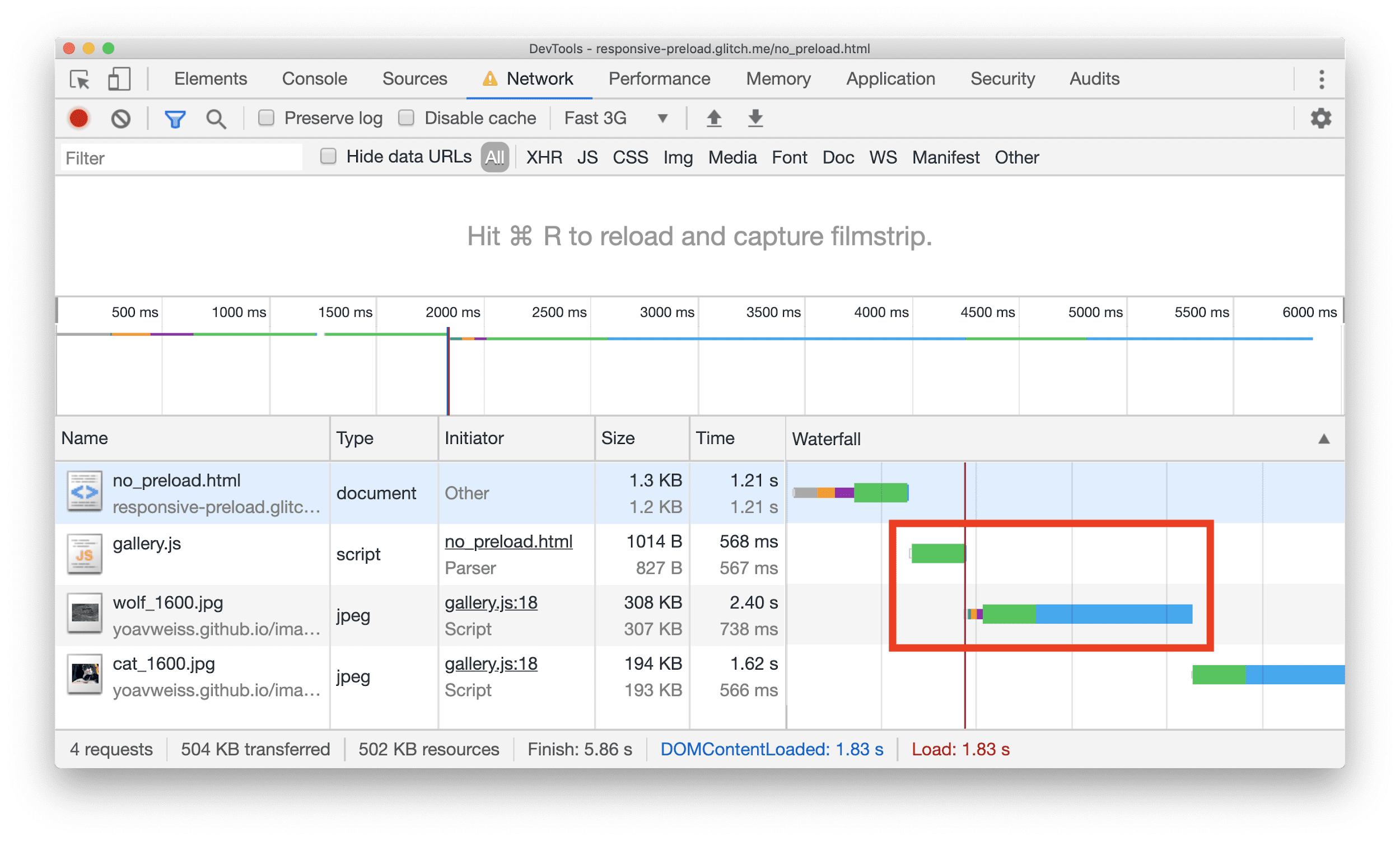
Task: Click the DevTools settings gear icon
Action: click(1321, 118)
